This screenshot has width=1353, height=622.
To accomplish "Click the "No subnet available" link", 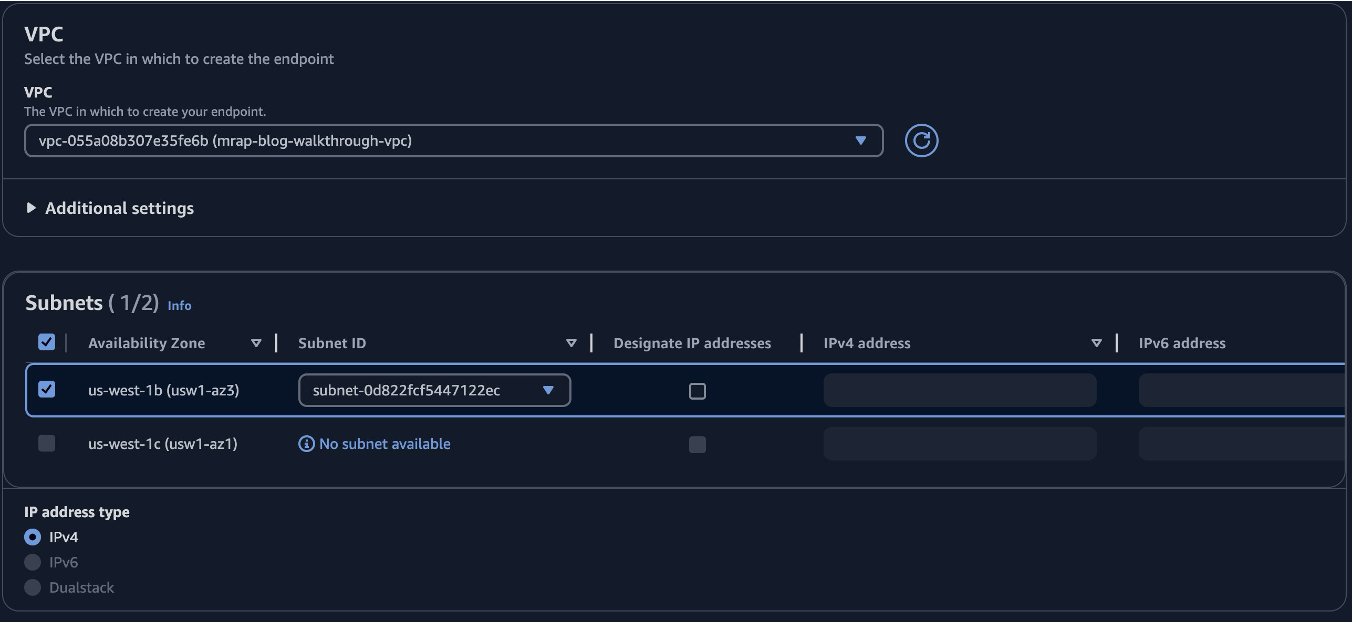I will (384, 443).
